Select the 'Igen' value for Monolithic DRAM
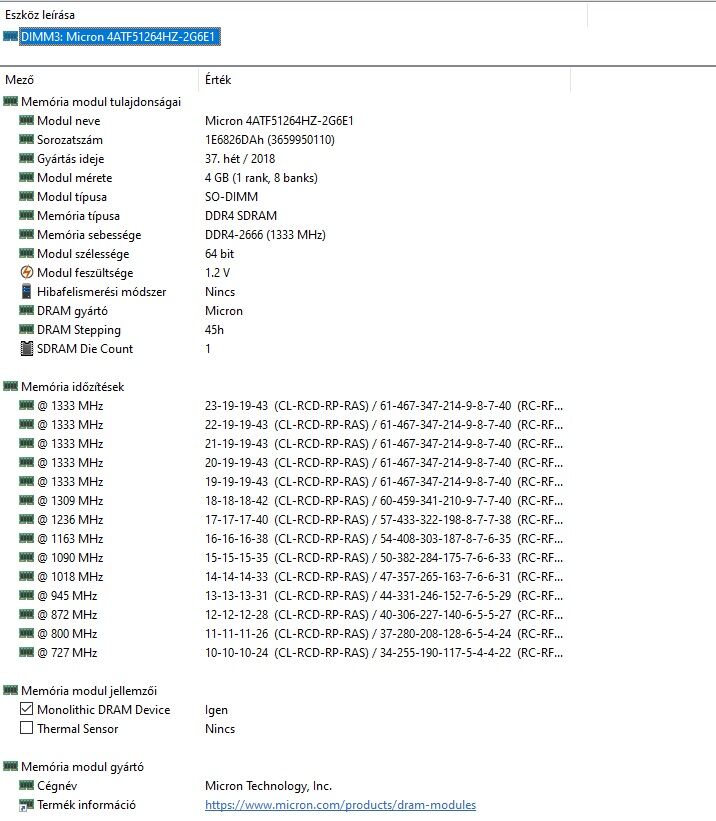 point(216,709)
